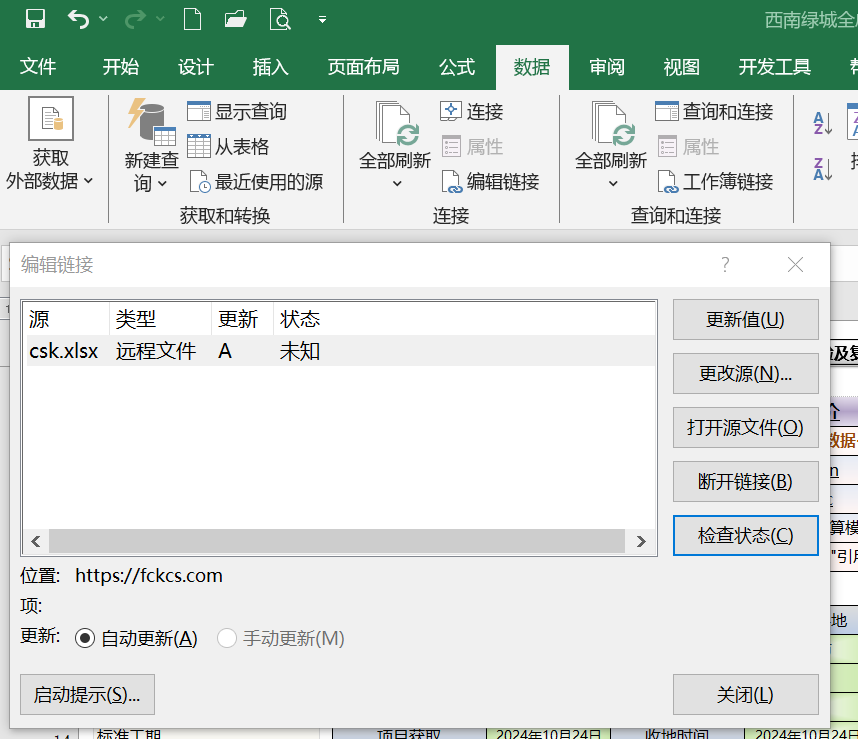
Task: Select the 手动更新(M) radio button
Action: 227,638
